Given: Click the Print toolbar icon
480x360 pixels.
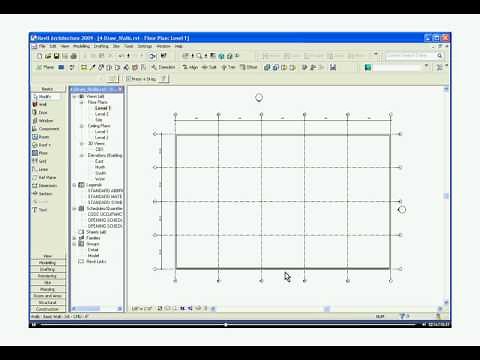Looking at the screenshot, I should click(x=74, y=56).
